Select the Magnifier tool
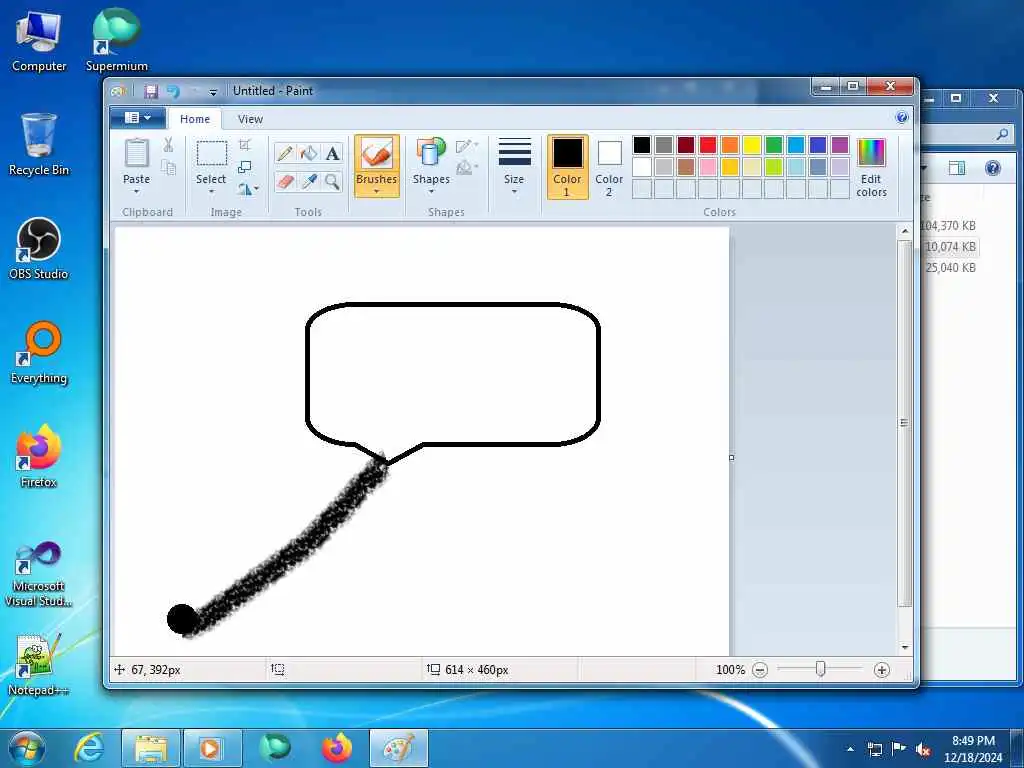This screenshot has width=1024, height=768. click(x=332, y=181)
